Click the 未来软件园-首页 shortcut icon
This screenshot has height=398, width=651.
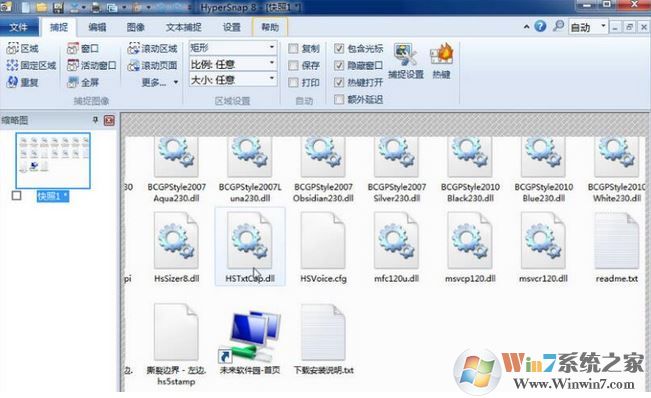coord(250,335)
